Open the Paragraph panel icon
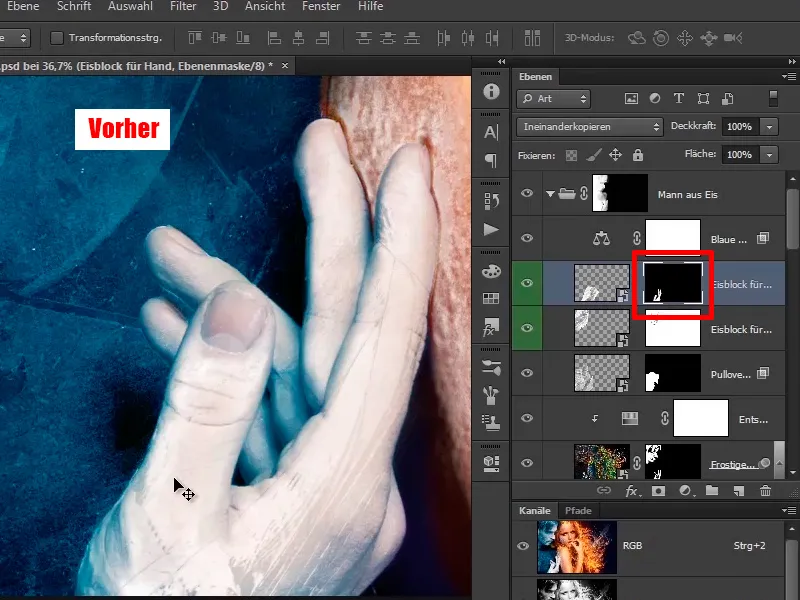800x600 pixels. click(x=491, y=161)
